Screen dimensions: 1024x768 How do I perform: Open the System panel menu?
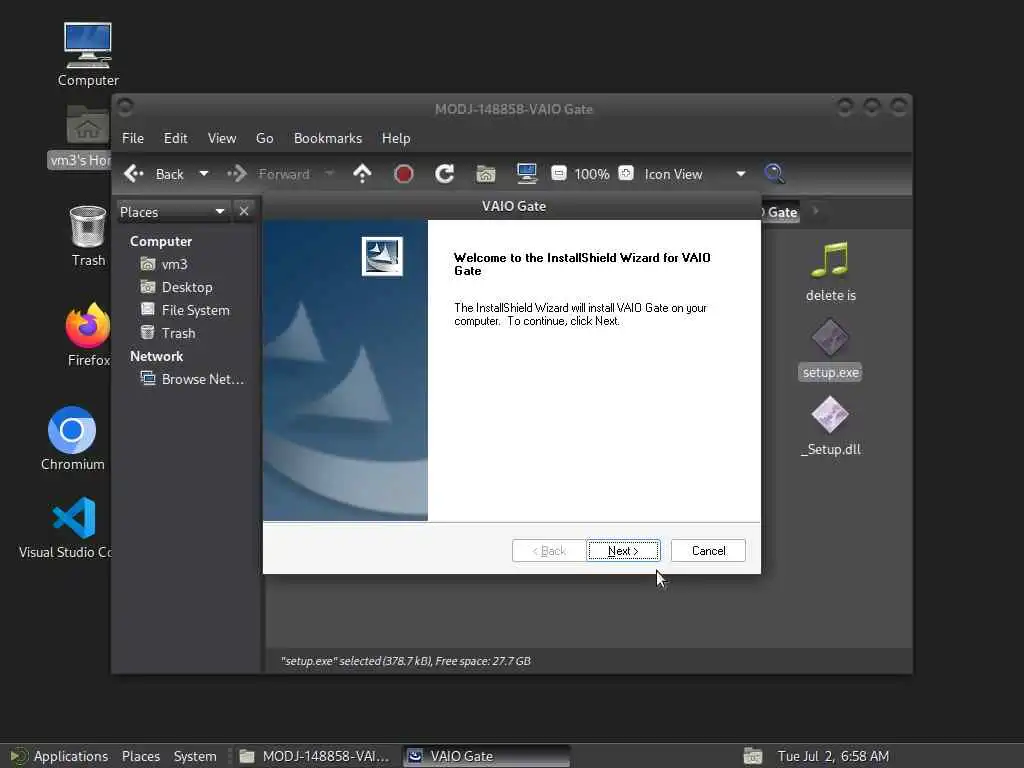tap(195, 756)
